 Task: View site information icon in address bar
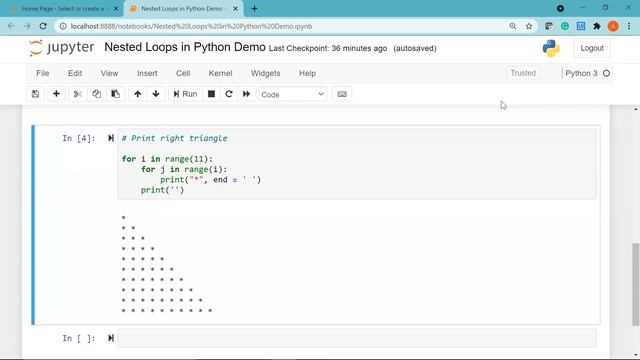point(63,26)
